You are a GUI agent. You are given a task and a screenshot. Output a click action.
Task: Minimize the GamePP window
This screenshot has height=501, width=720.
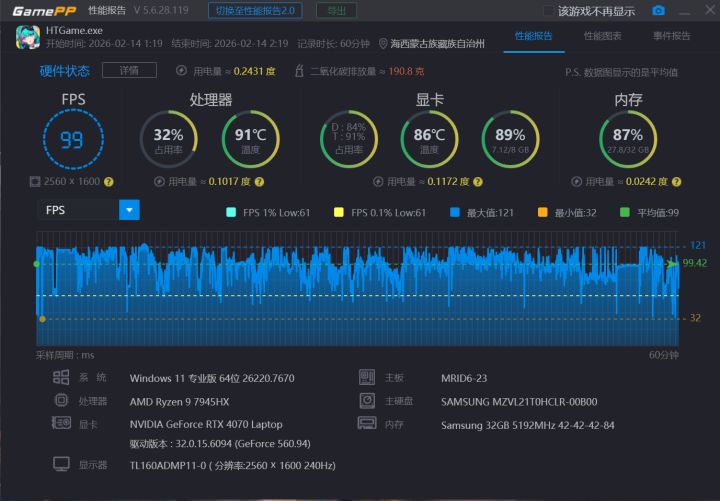[685, 11]
